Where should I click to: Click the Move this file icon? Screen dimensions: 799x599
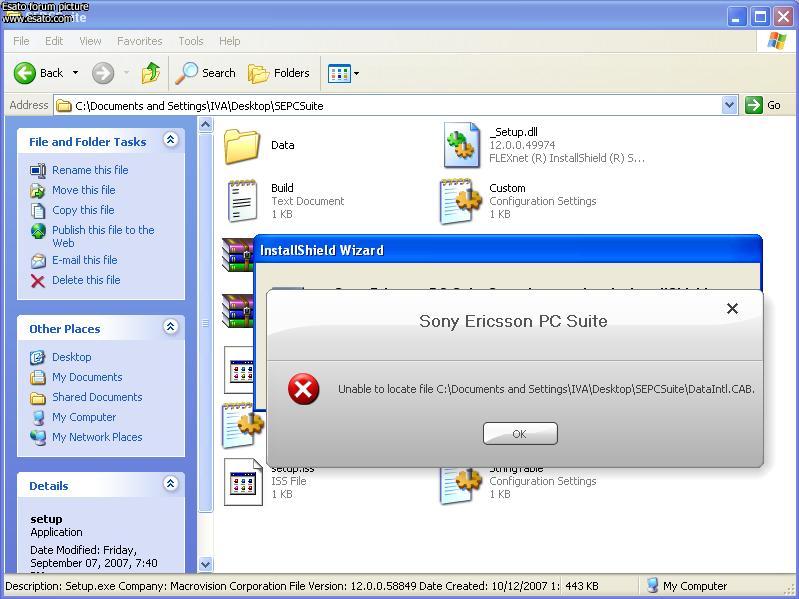pyautogui.click(x=38, y=190)
